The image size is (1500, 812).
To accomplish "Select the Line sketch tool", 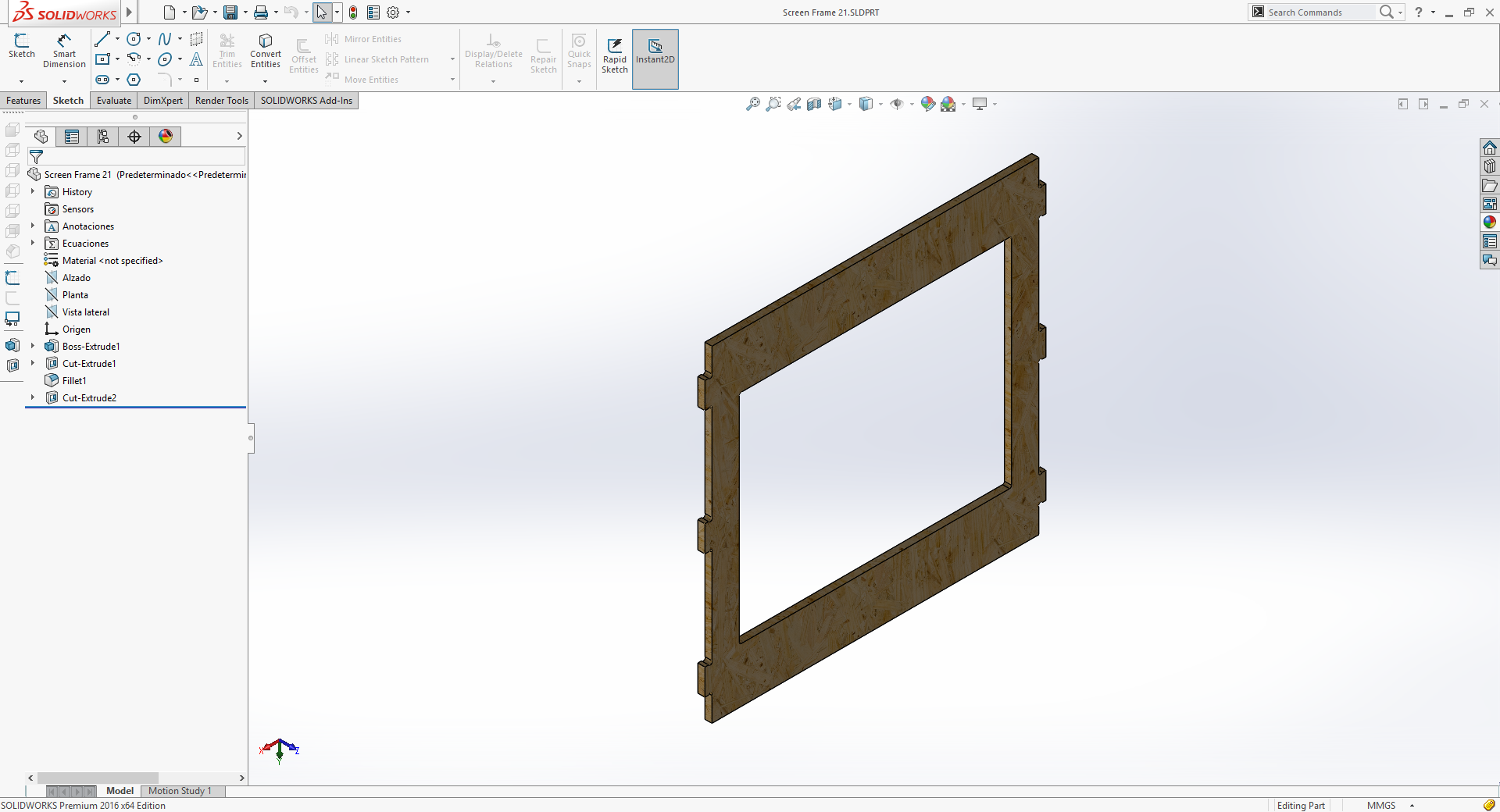I will [x=102, y=39].
